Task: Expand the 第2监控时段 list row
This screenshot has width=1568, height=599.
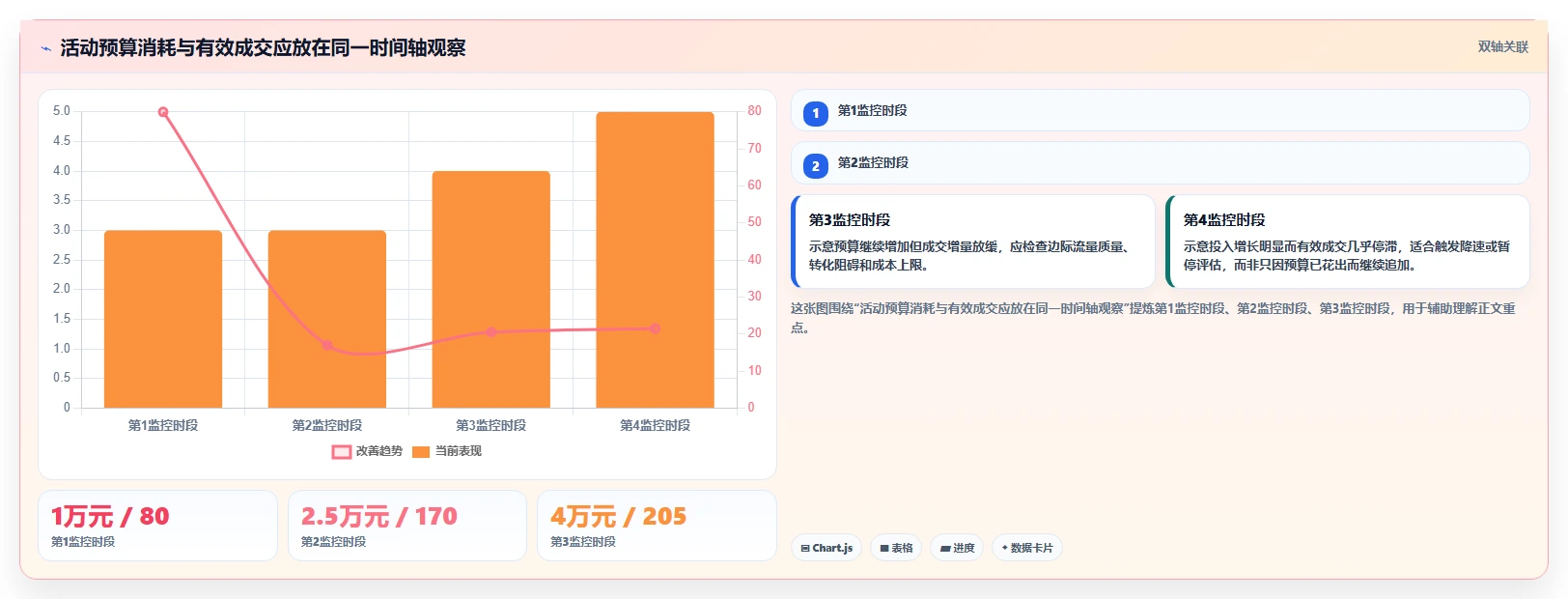Action: [1161, 162]
